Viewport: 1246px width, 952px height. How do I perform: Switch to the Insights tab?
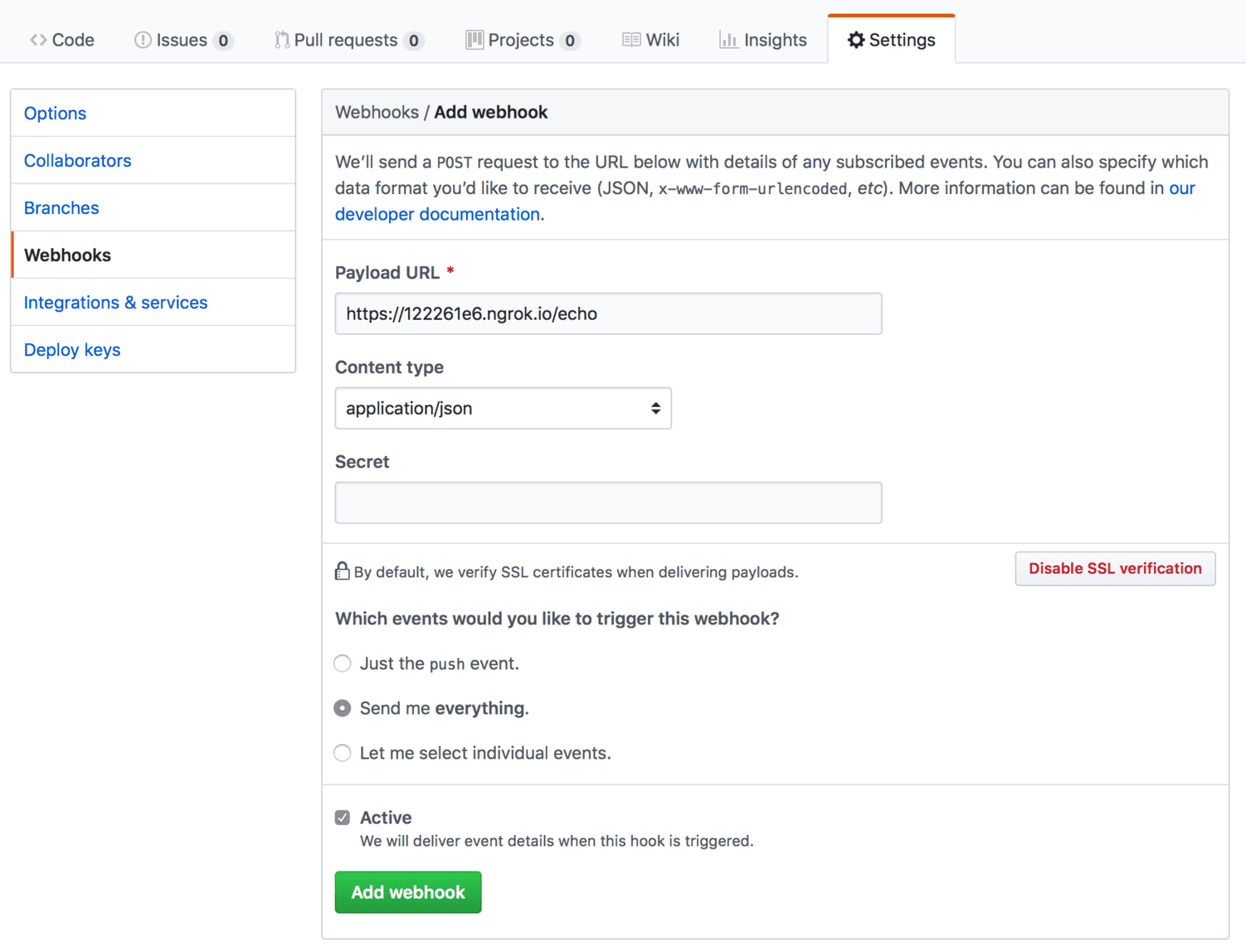(x=762, y=39)
